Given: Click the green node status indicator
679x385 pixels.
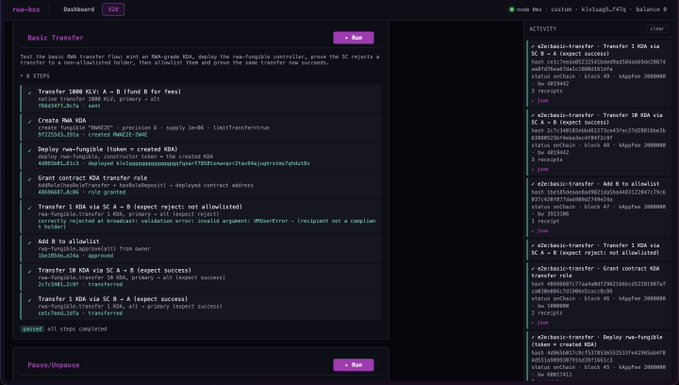Looking at the screenshot, I should click(511, 9).
